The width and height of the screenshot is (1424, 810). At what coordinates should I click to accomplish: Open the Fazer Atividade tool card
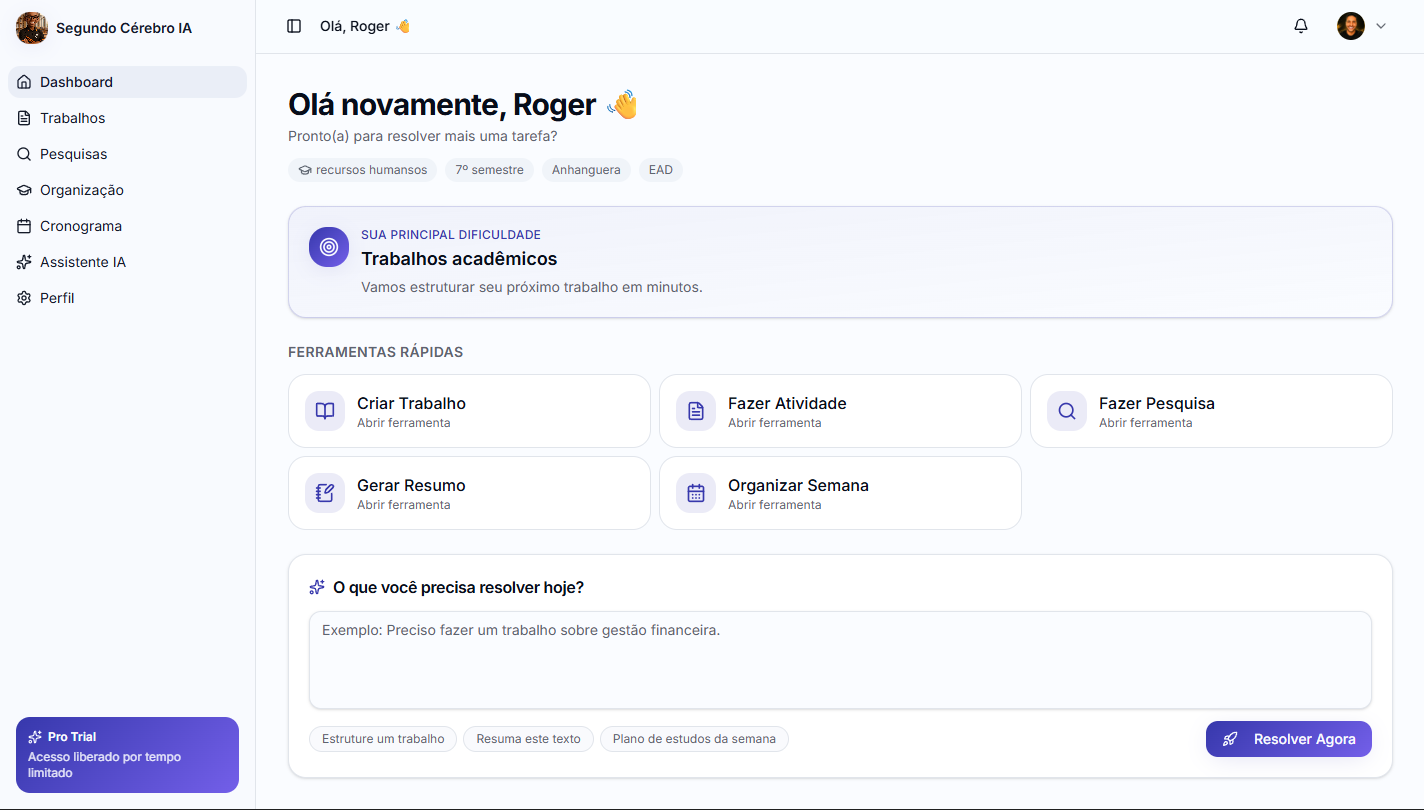[x=840, y=411]
